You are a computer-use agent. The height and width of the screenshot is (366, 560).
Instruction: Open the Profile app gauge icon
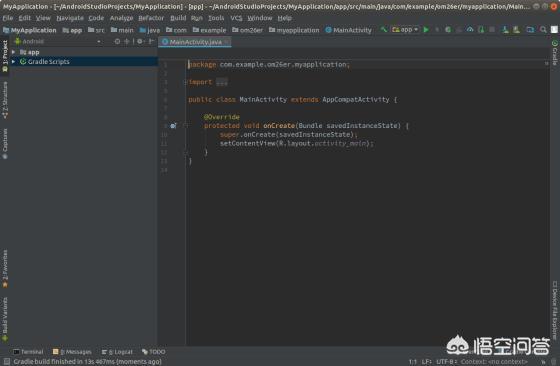[x=470, y=30]
